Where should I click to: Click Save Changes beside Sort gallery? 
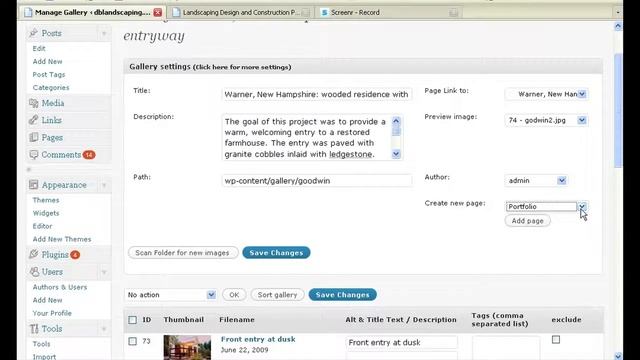click(342, 295)
